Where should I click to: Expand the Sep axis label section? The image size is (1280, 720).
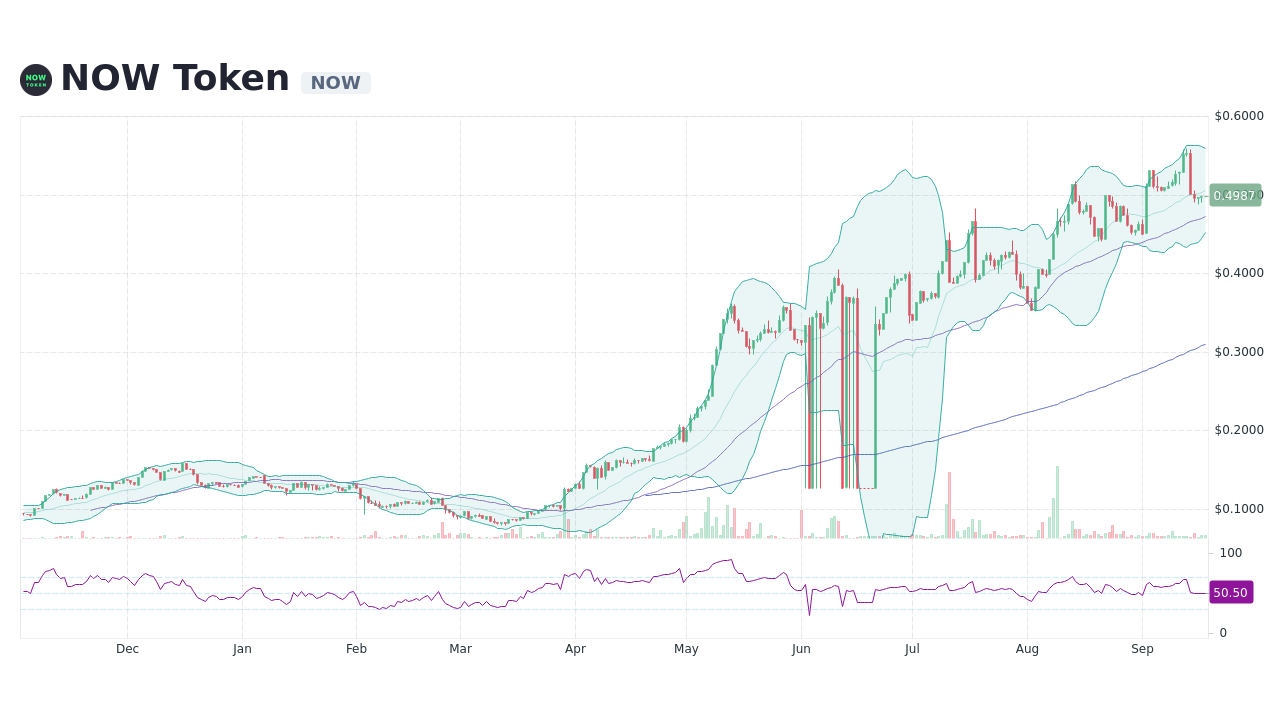(1142, 649)
